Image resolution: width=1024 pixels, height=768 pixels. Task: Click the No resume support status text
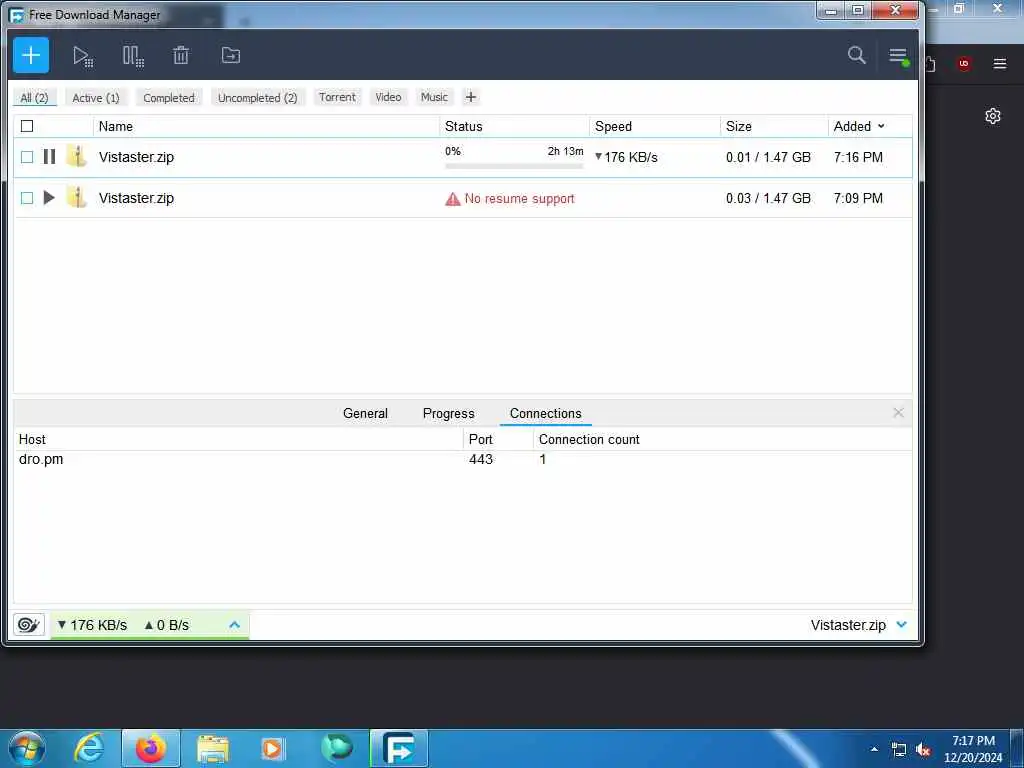click(x=519, y=199)
